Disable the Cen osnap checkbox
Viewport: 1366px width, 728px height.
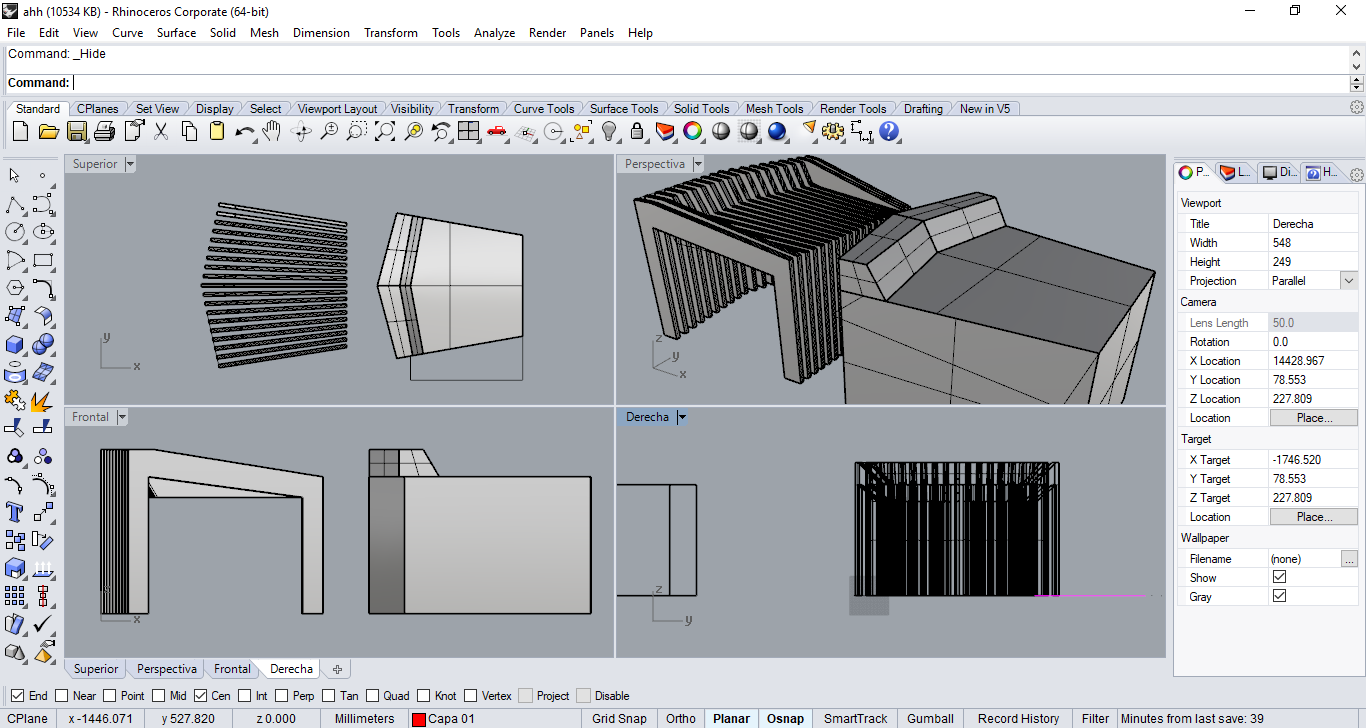tap(200, 696)
